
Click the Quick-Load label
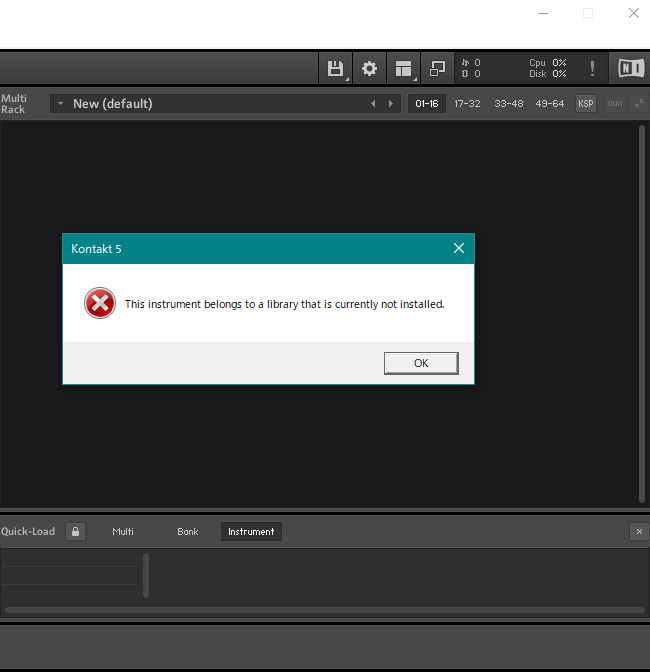(x=28, y=532)
